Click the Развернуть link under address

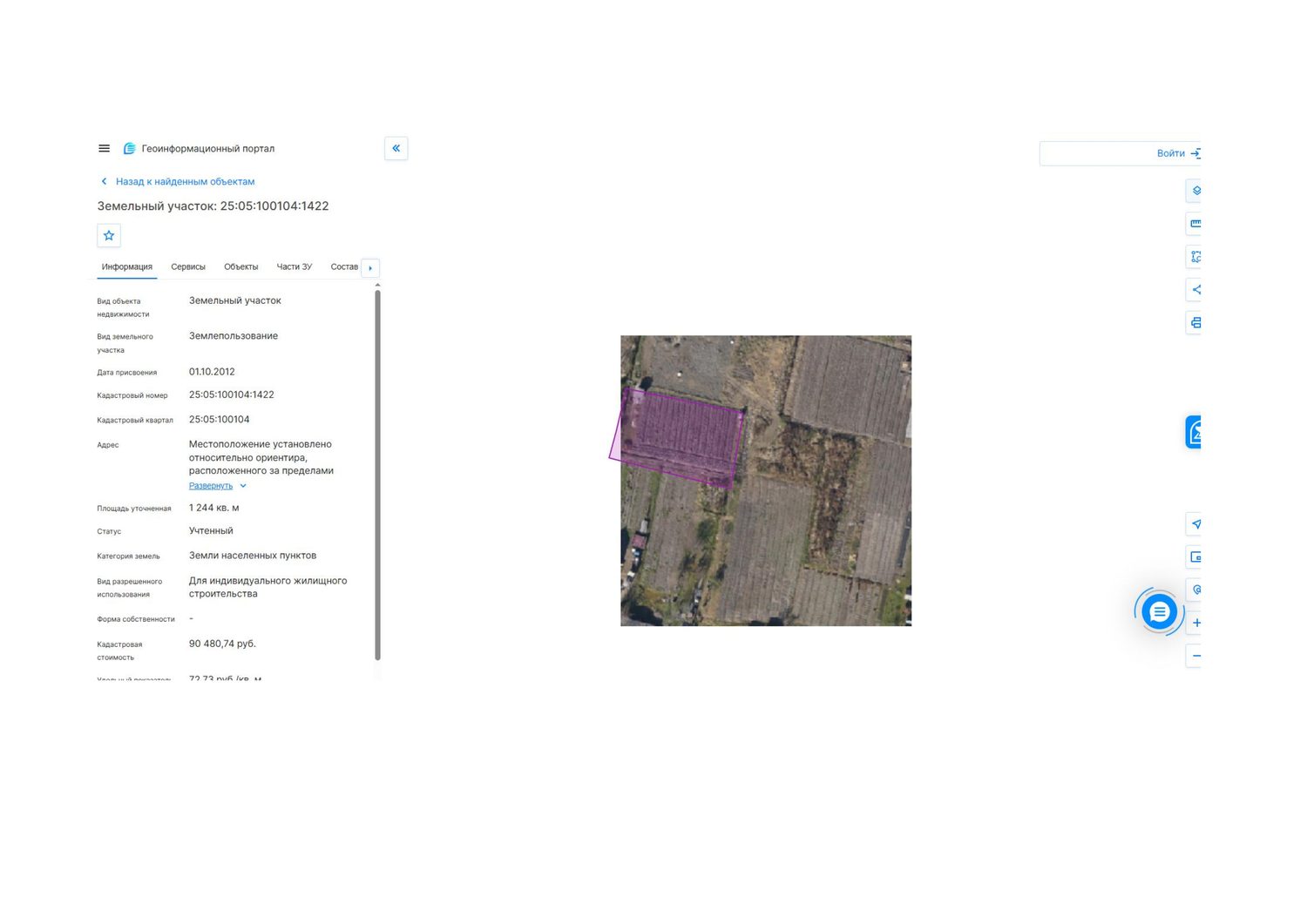point(211,486)
